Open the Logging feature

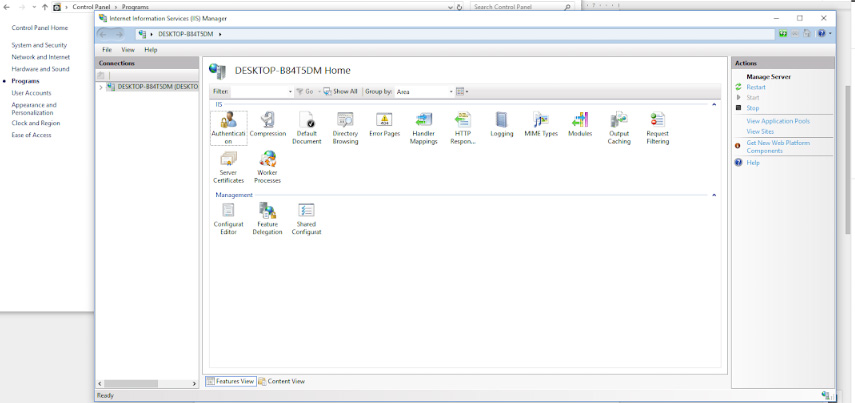pyautogui.click(x=502, y=124)
